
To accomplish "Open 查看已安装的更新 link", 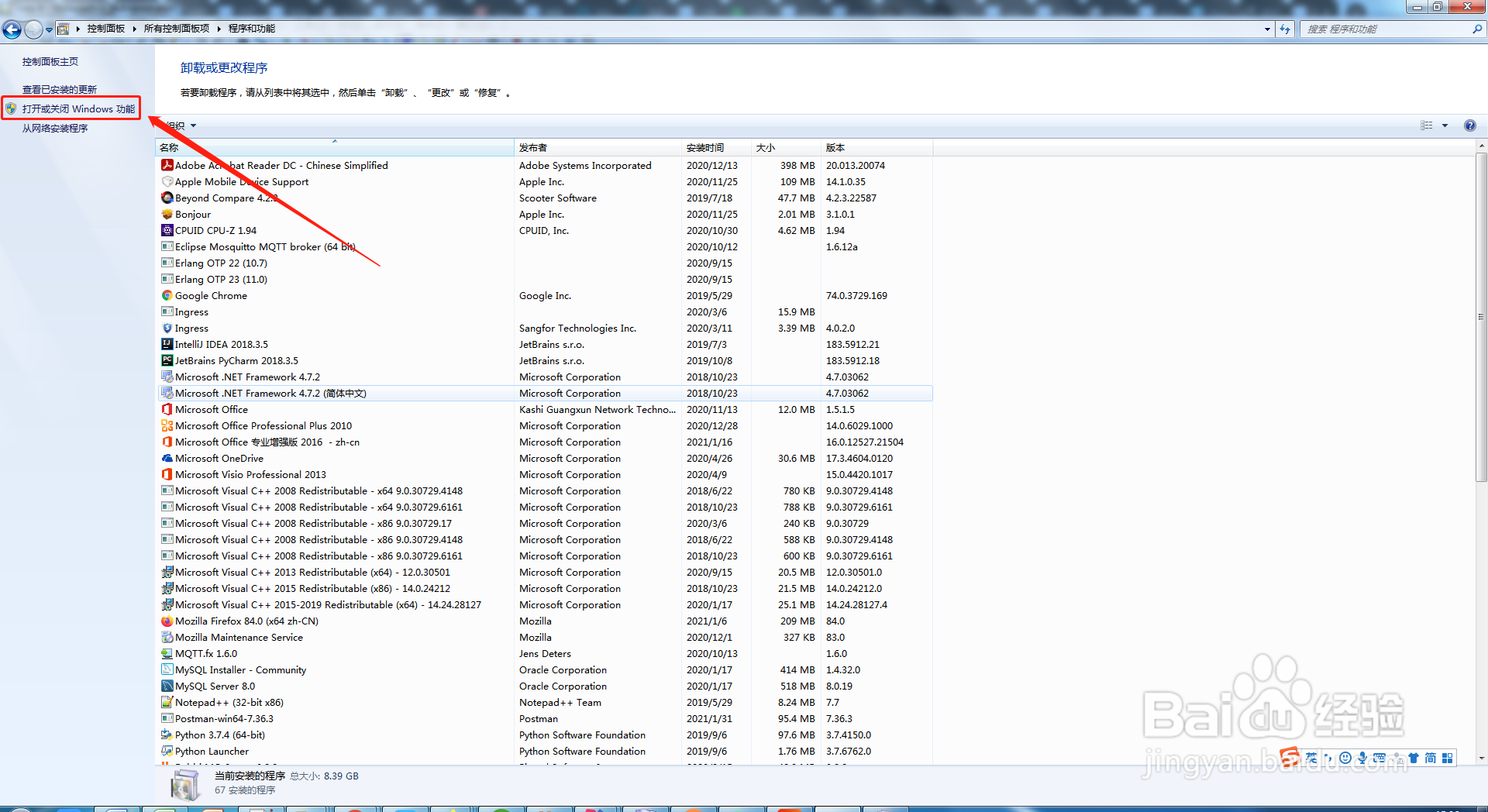I will click(x=59, y=90).
